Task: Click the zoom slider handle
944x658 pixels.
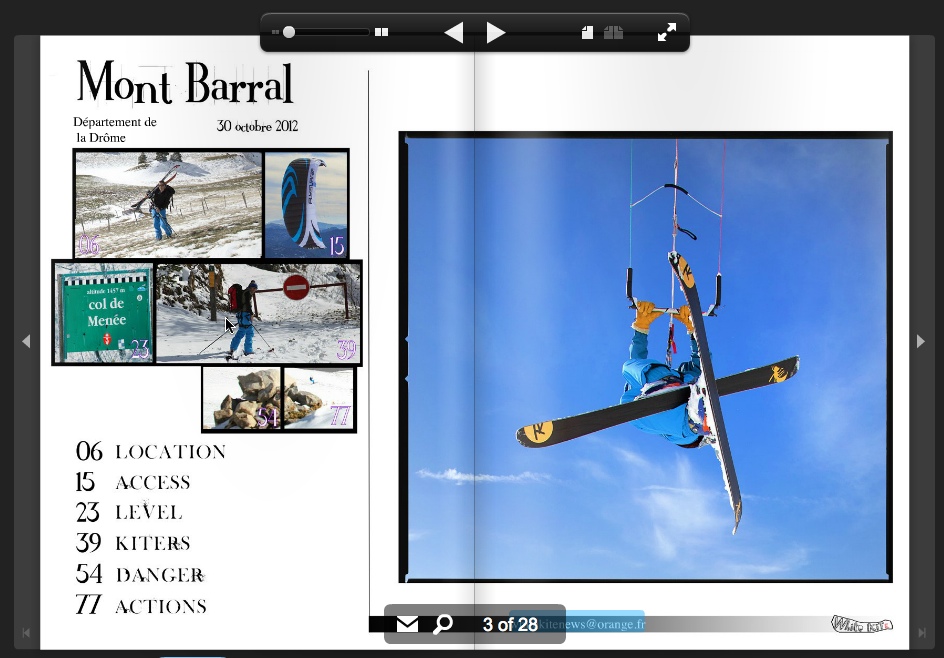Action: coord(289,32)
